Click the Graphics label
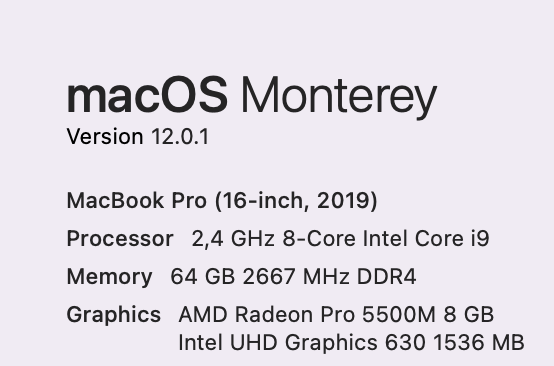554x366 pixels. [x=113, y=315]
